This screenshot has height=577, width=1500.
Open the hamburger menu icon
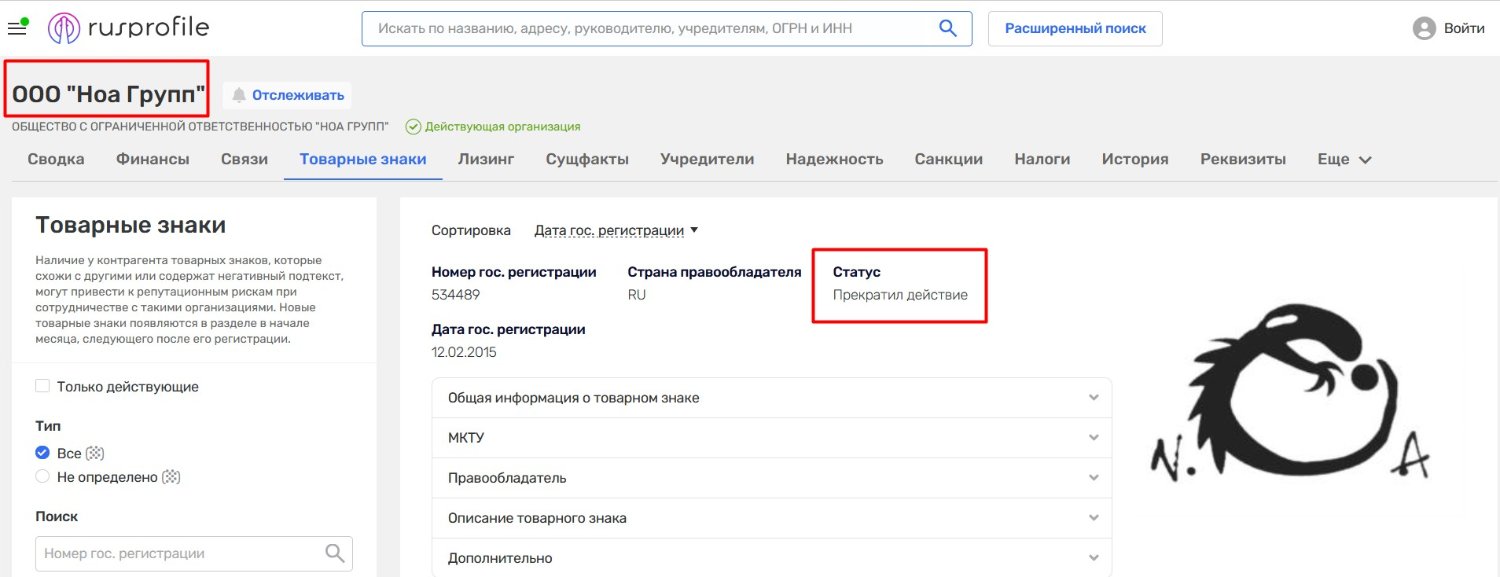click(17, 28)
